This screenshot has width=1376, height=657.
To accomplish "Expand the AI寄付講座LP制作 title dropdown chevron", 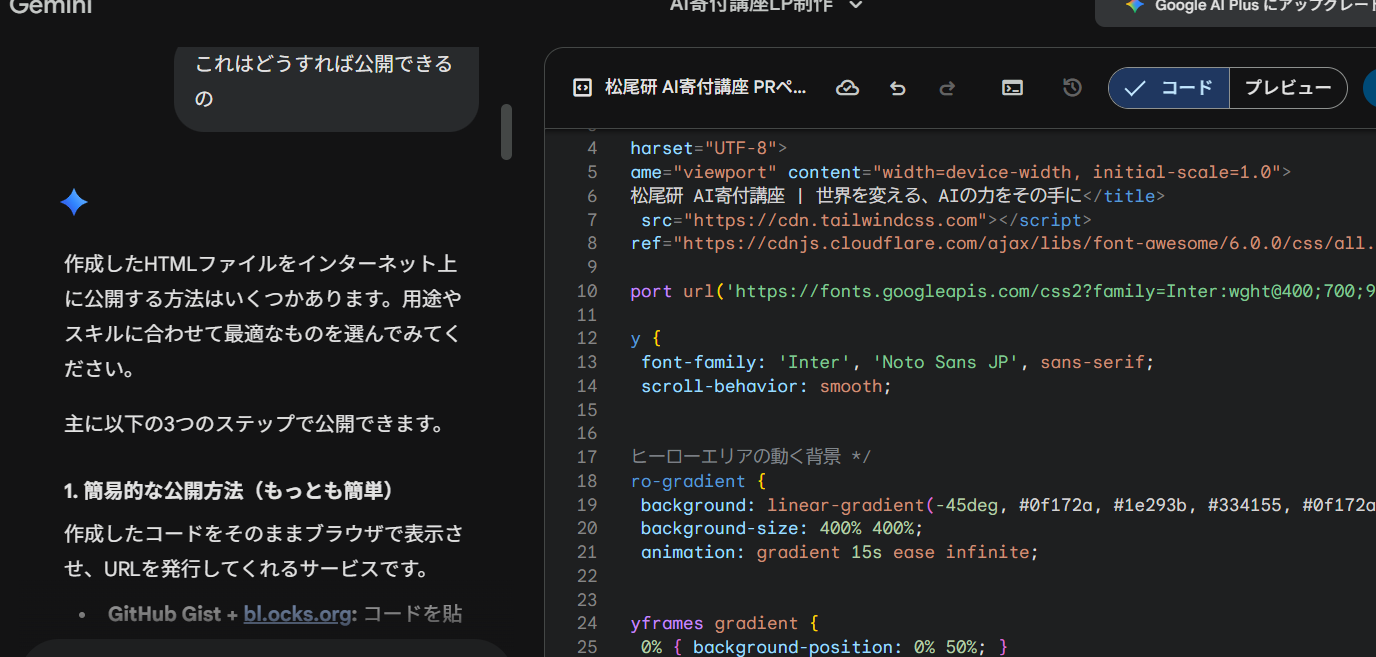I will pyautogui.click(x=855, y=6).
